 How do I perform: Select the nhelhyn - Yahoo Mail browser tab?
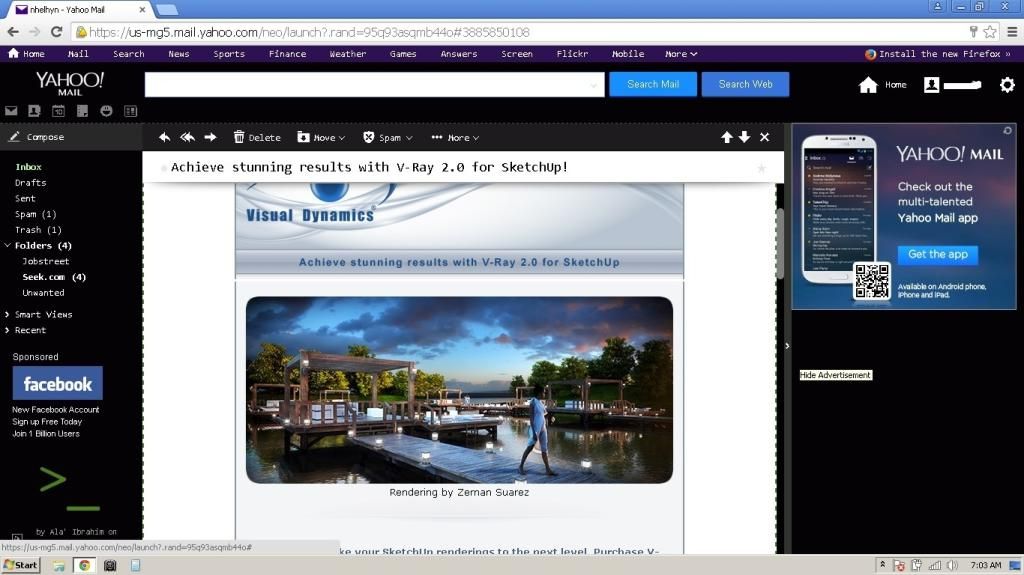pyautogui.click(x=78, y=10)
